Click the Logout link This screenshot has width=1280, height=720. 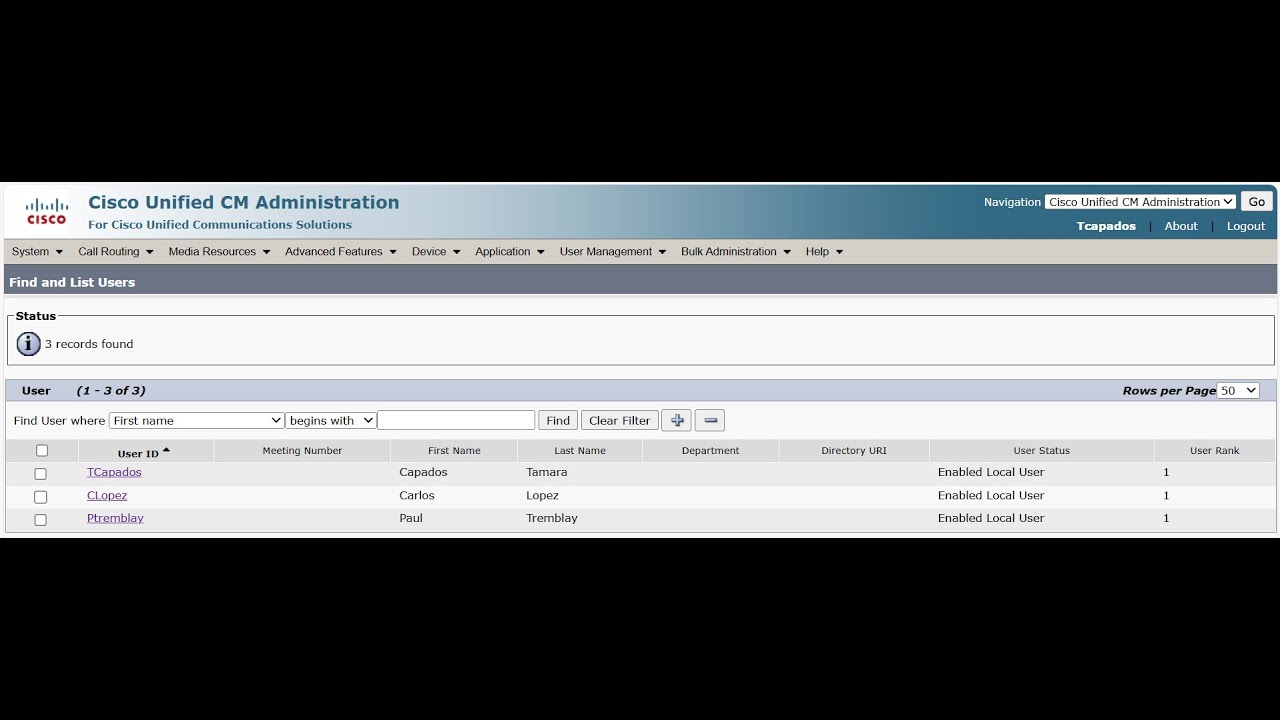pos(1246,226)
